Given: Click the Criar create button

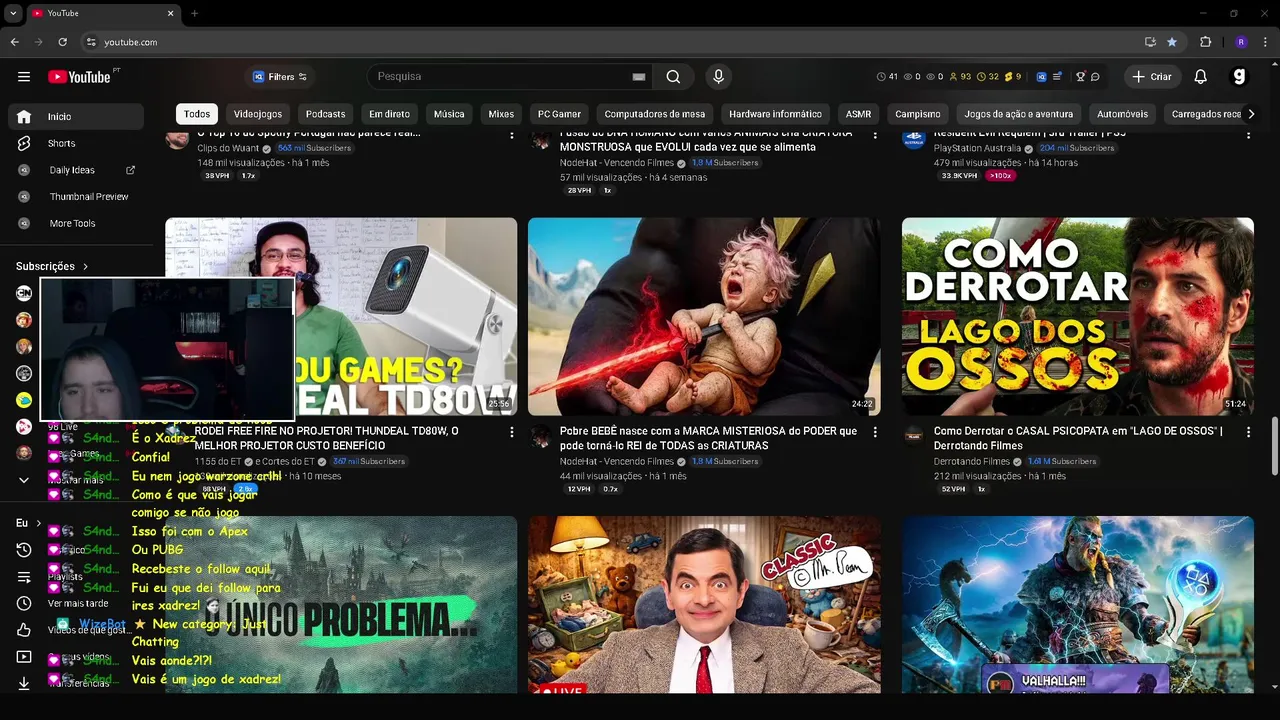Looking at the screenshot, I should [1151, 77].
